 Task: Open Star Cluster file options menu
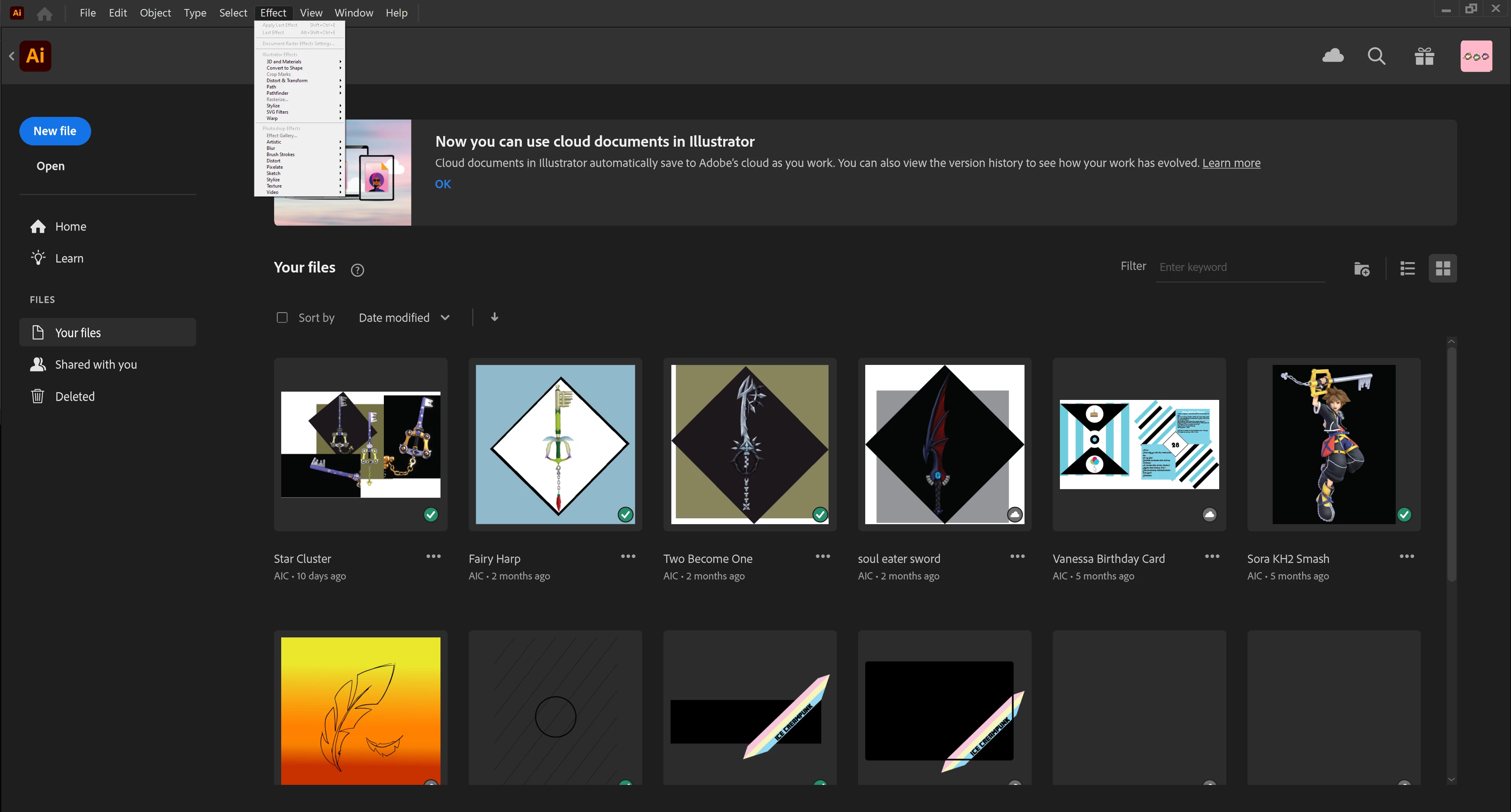pyautogui.click(x=433, y=556)
